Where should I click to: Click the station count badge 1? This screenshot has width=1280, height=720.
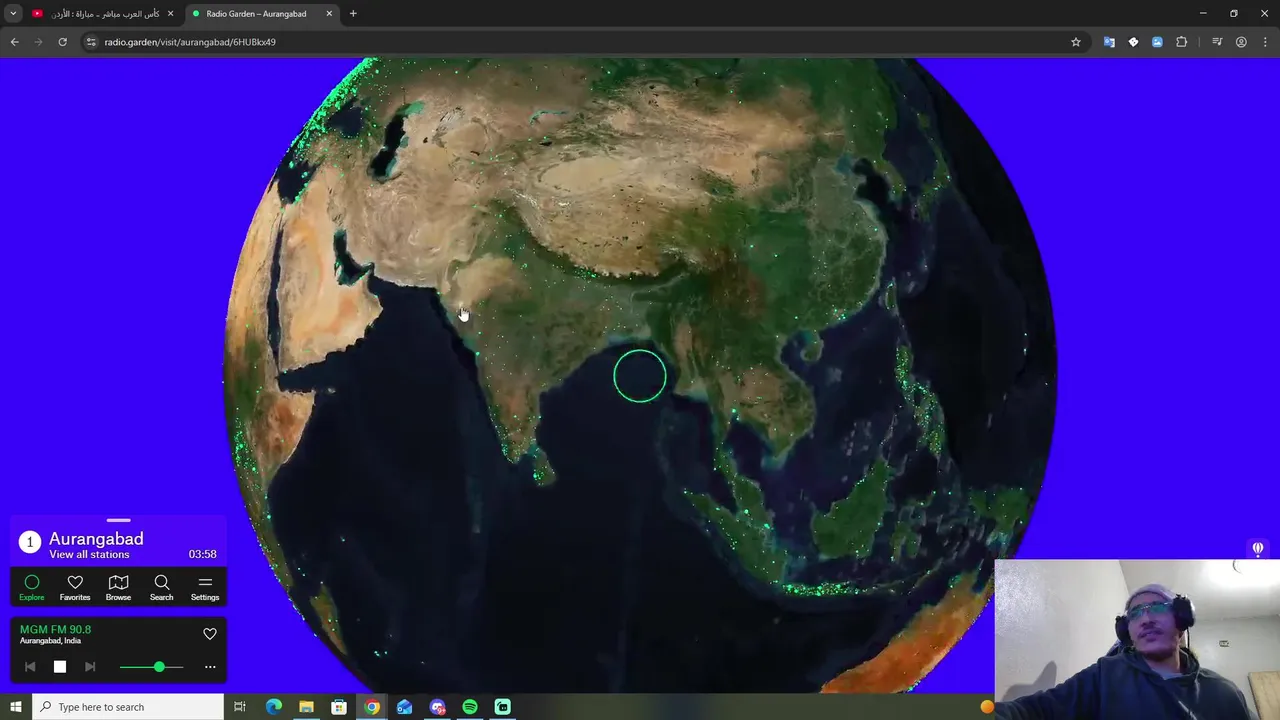coord(30,542)
